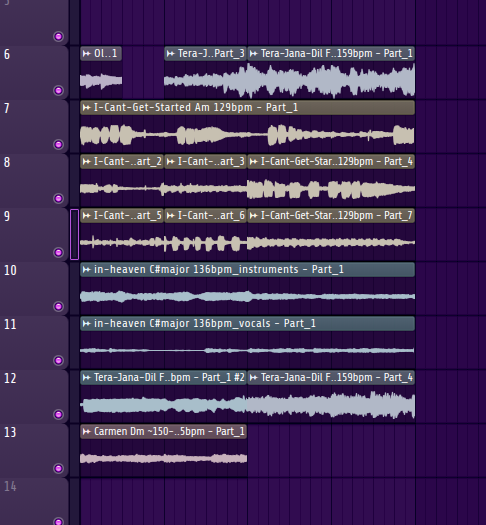Select track 9 header
This screenshot has width=486, height=525.
click(x=34, y=234)
